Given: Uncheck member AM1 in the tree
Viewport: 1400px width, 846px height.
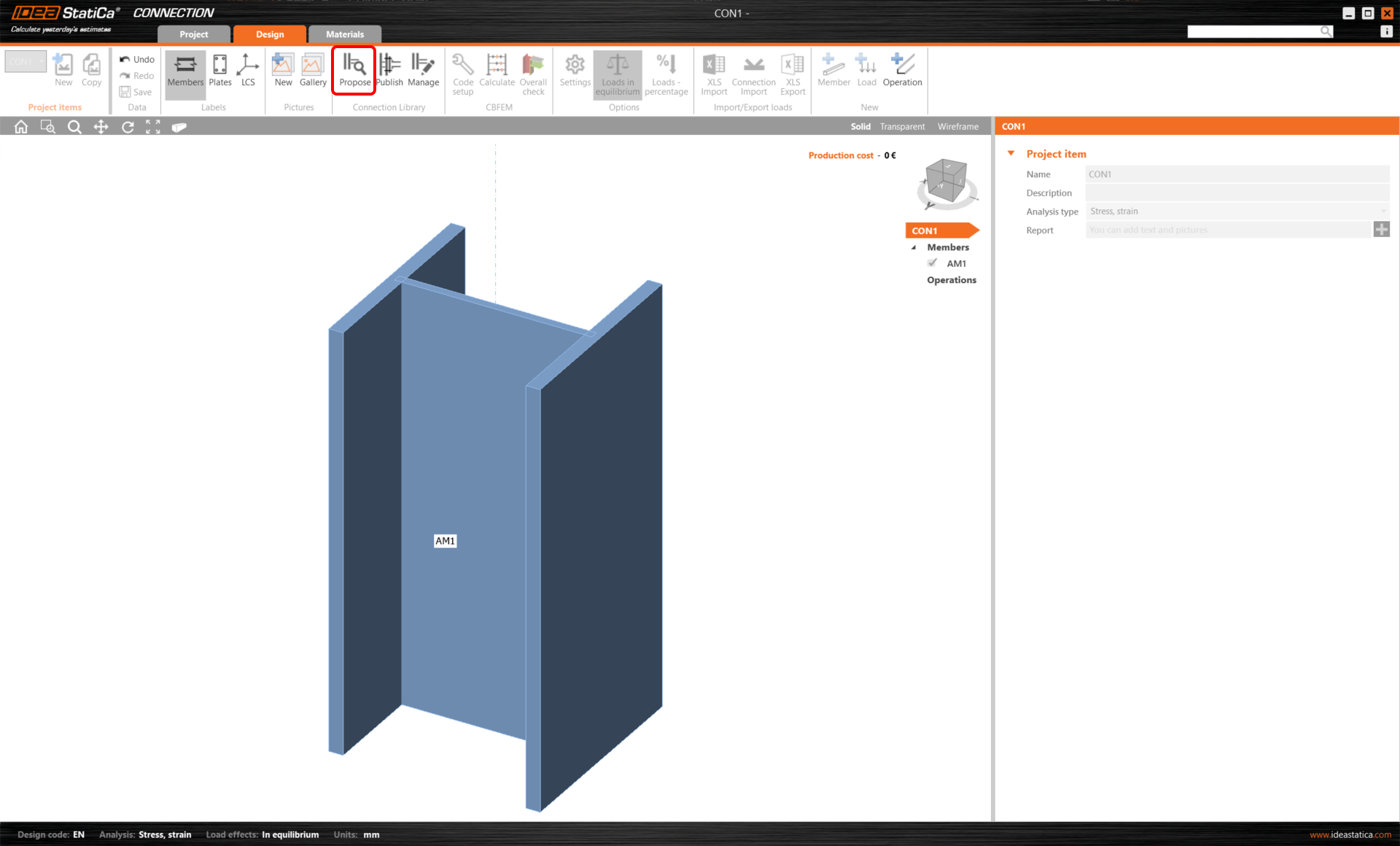Looking at the screenshot, I should click(x=932, y=263).
